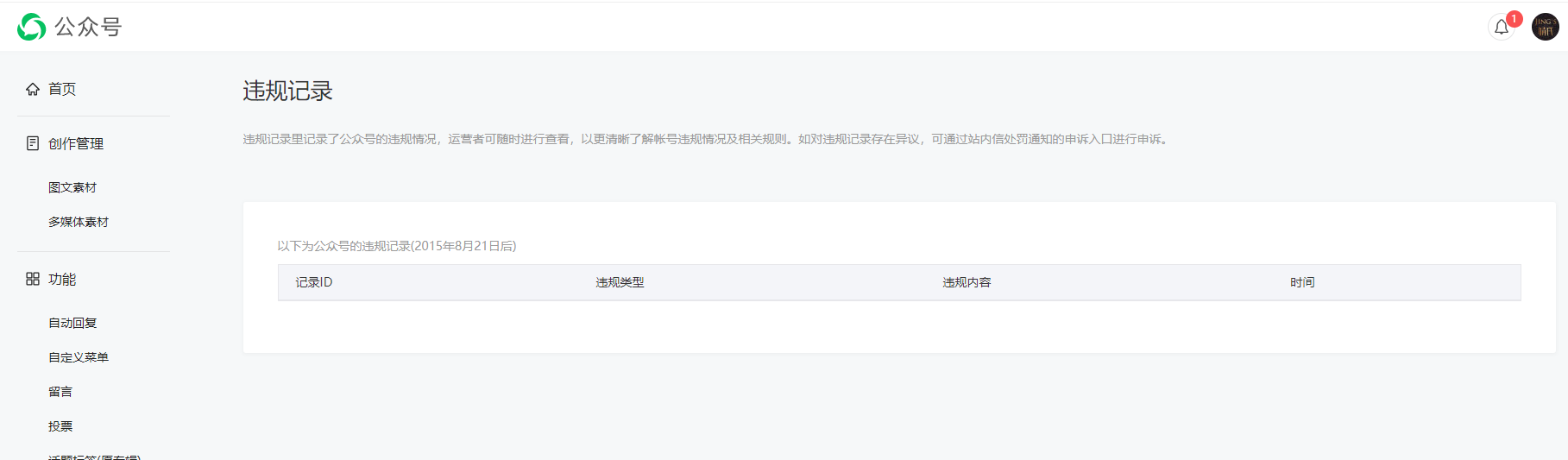
Task: Click the 违规内容 column header
Action: click(x=967, y=282)
